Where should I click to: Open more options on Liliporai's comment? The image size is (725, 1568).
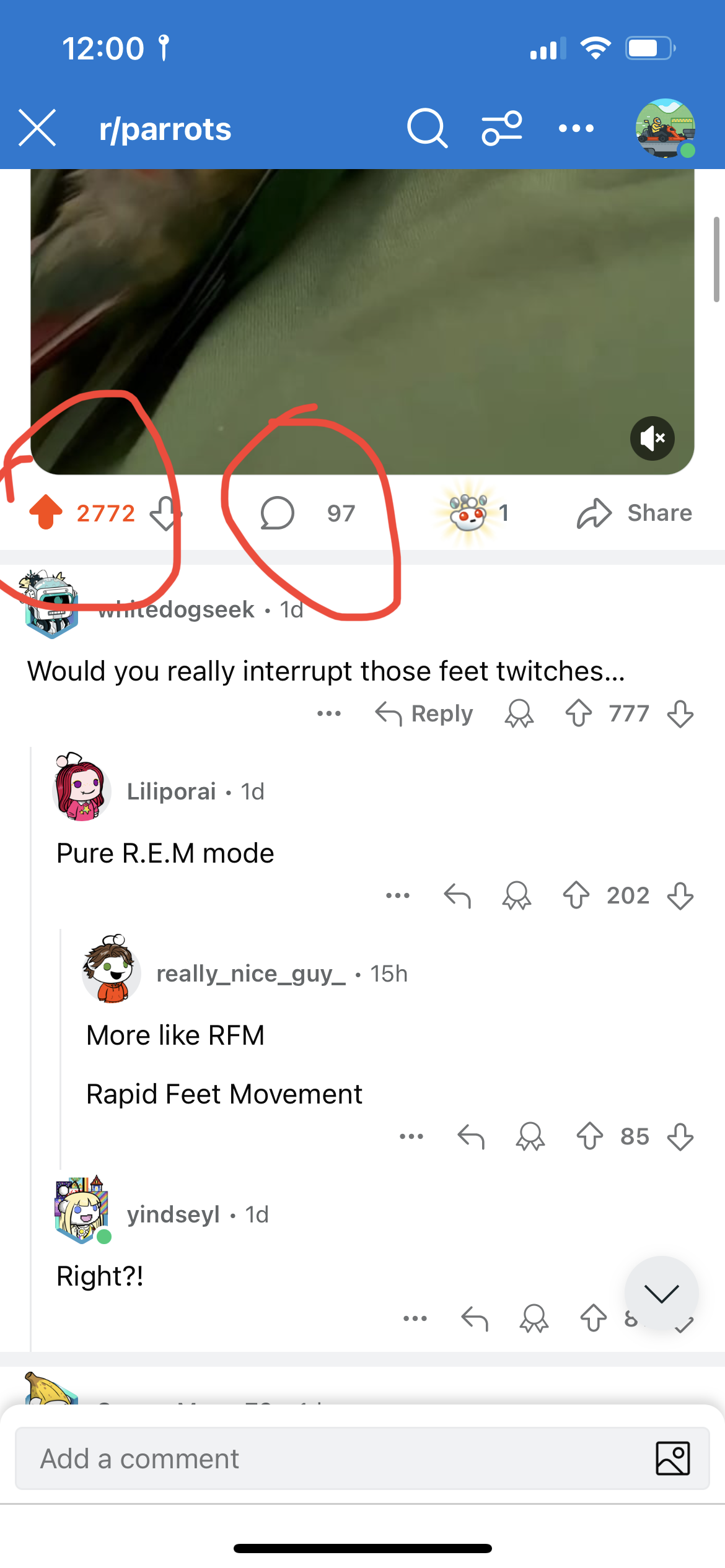click(x=398, y=895)
